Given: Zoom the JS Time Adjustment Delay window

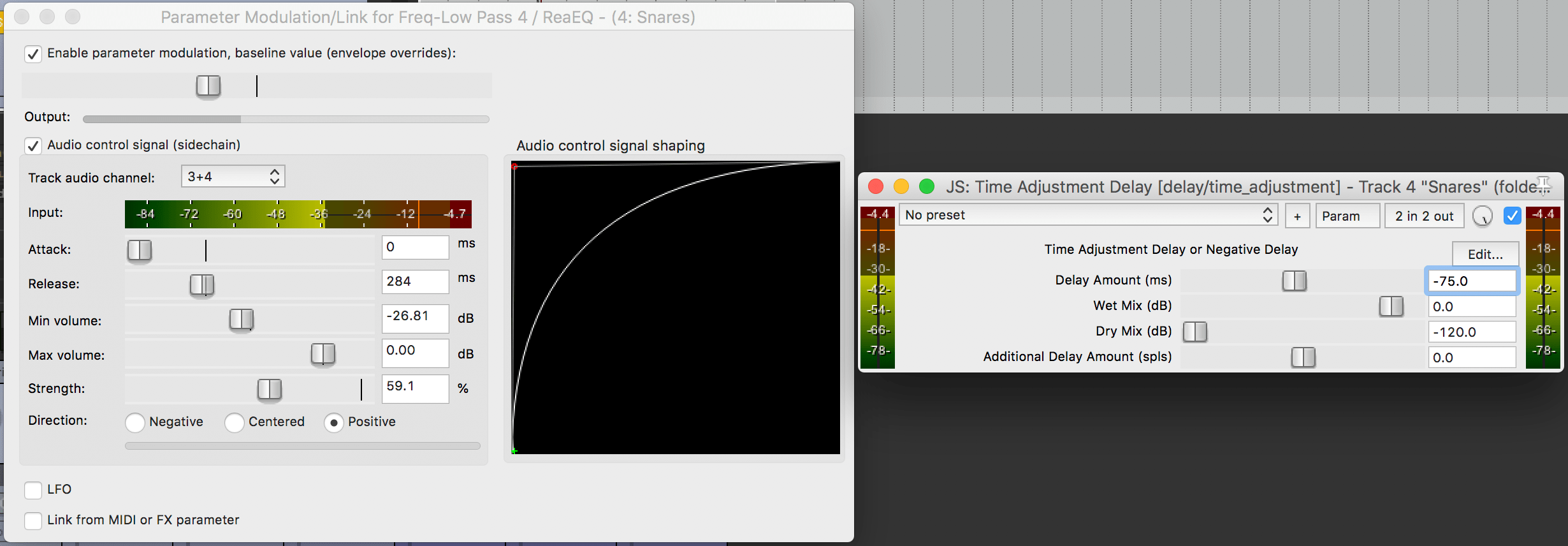Looking at the screenshot, I should 927,186.
